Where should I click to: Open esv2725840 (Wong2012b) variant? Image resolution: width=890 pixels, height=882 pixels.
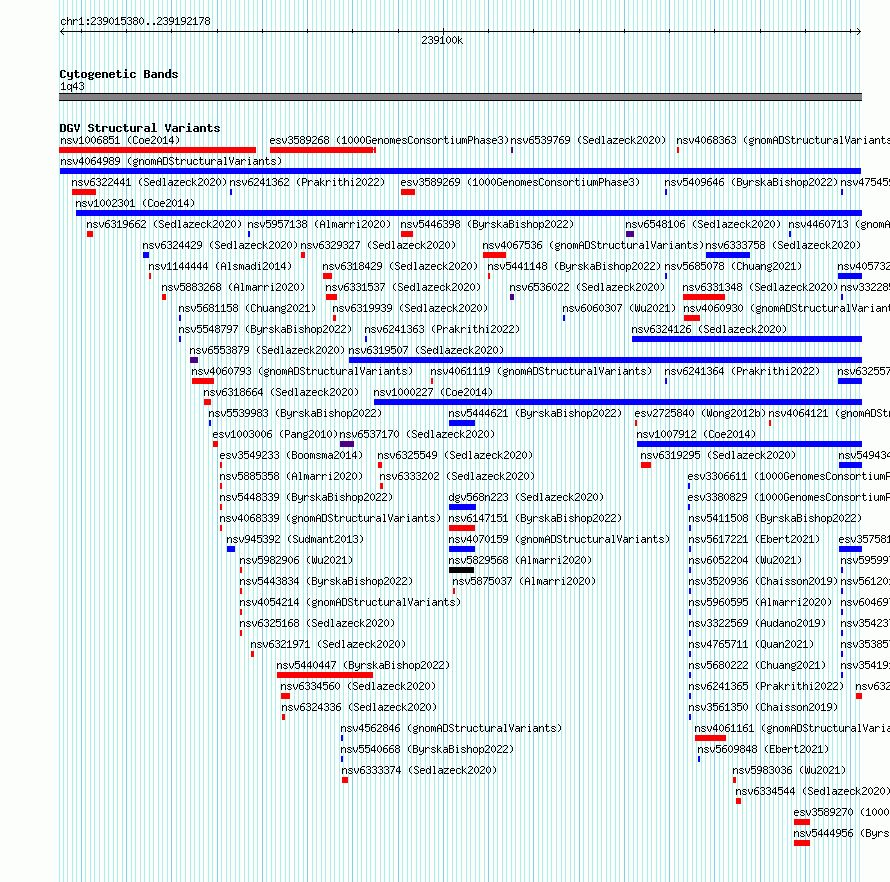click(700, 413)
